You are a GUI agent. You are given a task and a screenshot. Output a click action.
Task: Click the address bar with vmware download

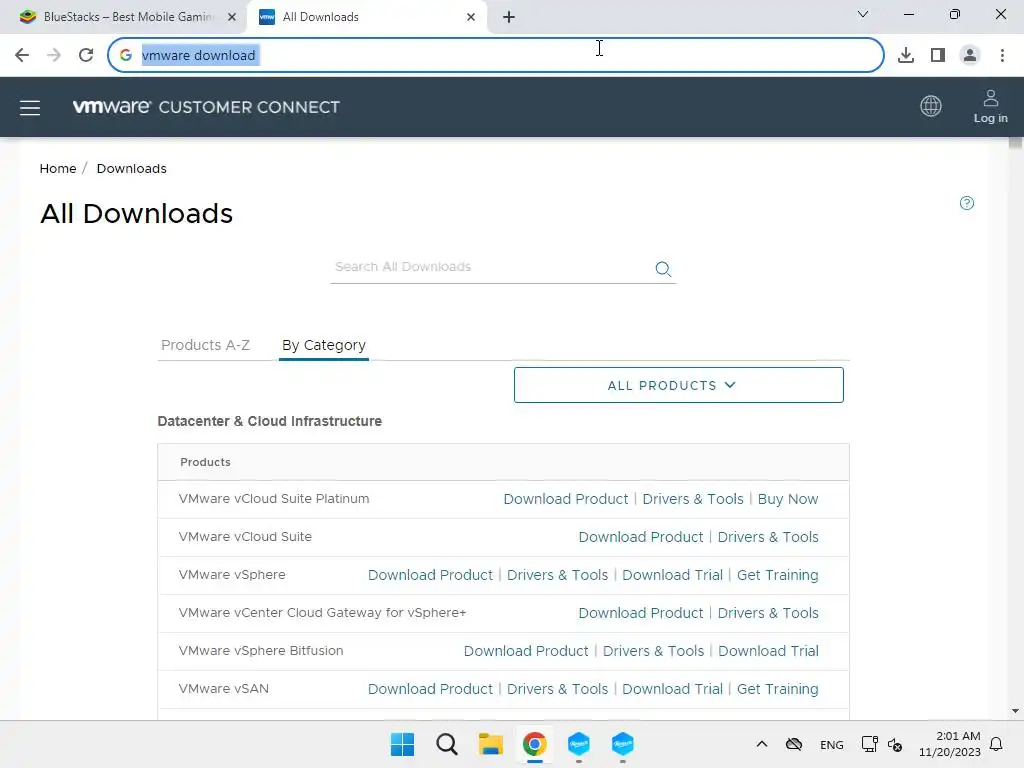click(x=496, y=55)
